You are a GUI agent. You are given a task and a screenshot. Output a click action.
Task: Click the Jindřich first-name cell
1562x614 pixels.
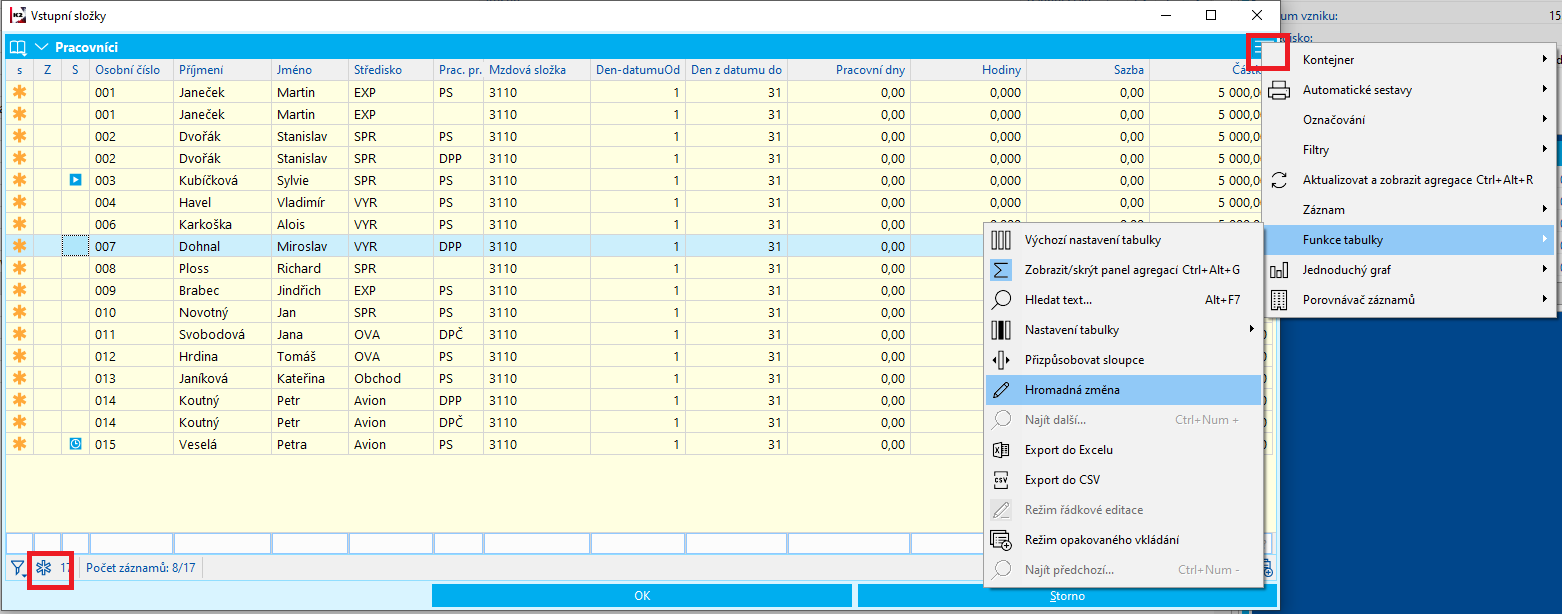pos(310,290)
